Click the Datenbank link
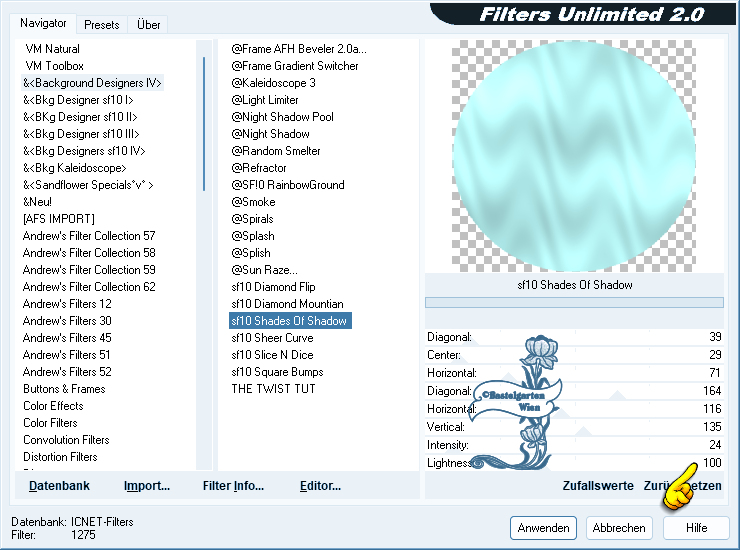 pos(59,486)
